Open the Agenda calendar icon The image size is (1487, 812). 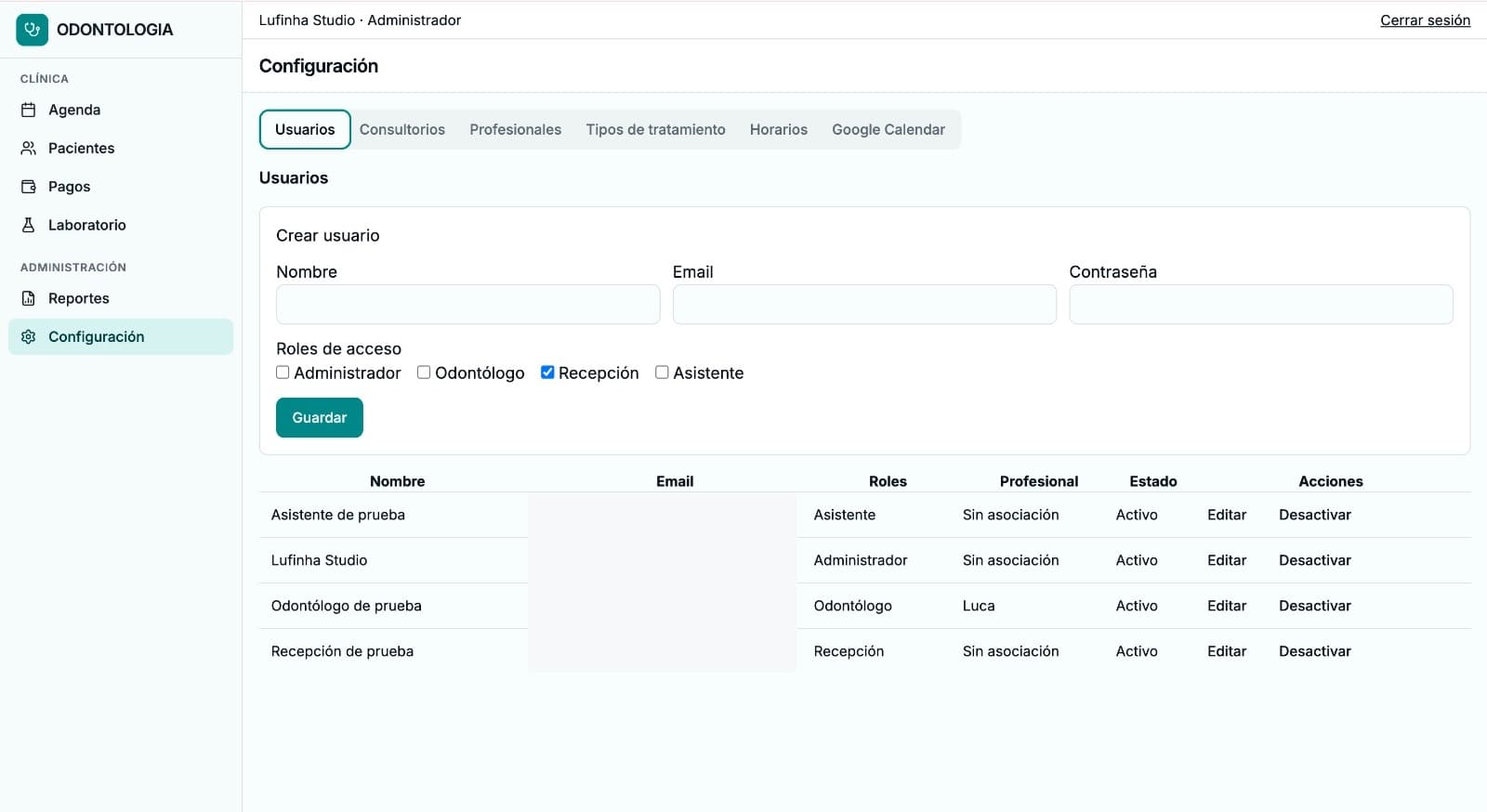pyautogui.click(x=29, y=110)
